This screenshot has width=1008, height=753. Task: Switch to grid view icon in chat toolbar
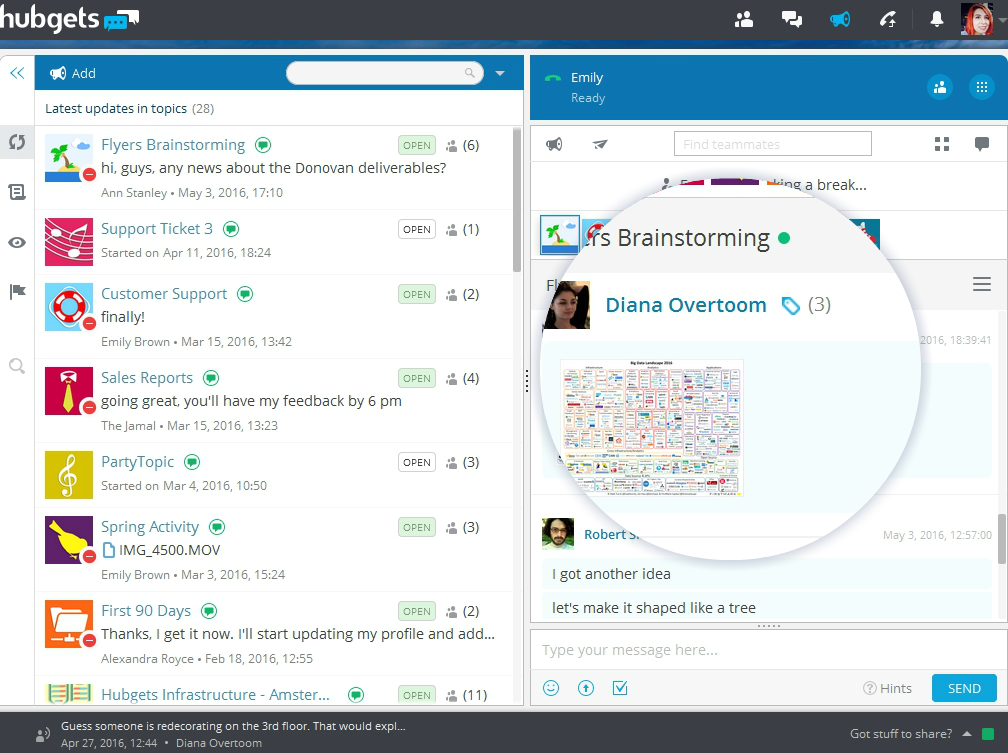942,144
